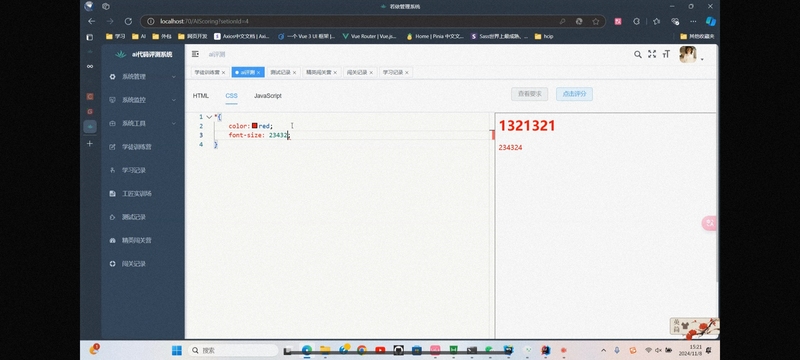Click the font-size value 23432 in code

pos(278,135)
